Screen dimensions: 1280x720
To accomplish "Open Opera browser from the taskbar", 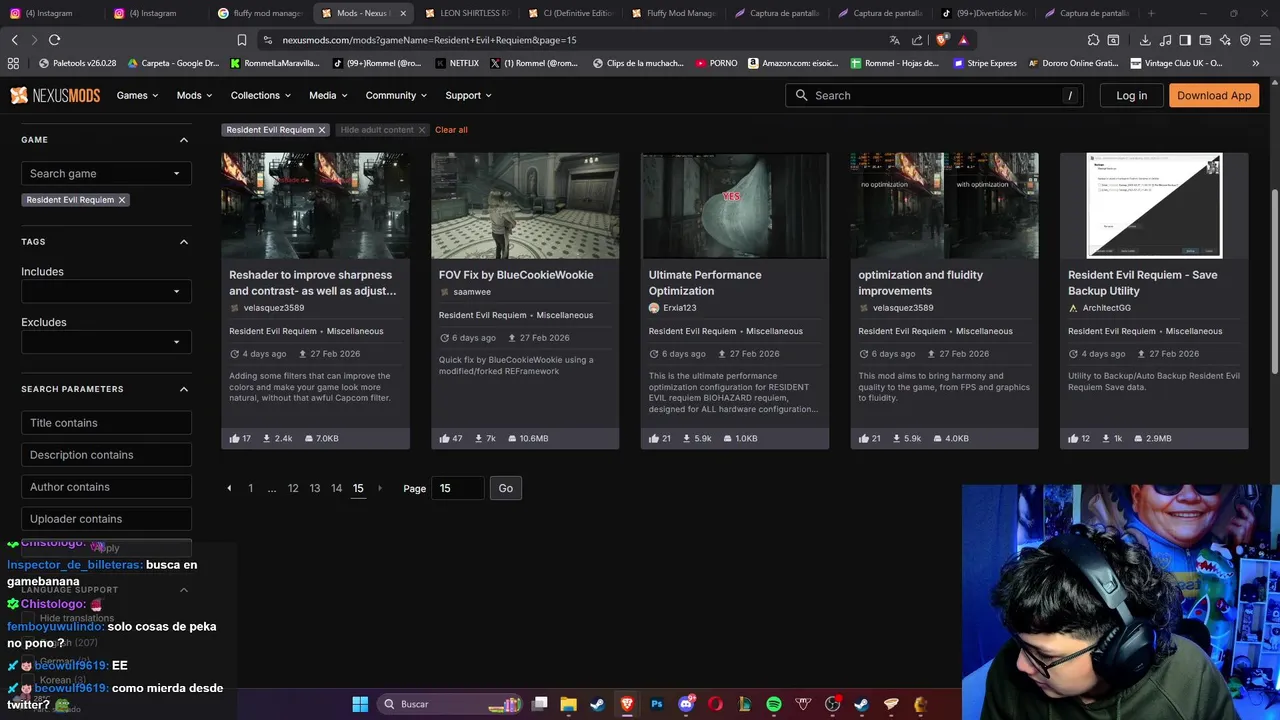I will tap(715, 704).
